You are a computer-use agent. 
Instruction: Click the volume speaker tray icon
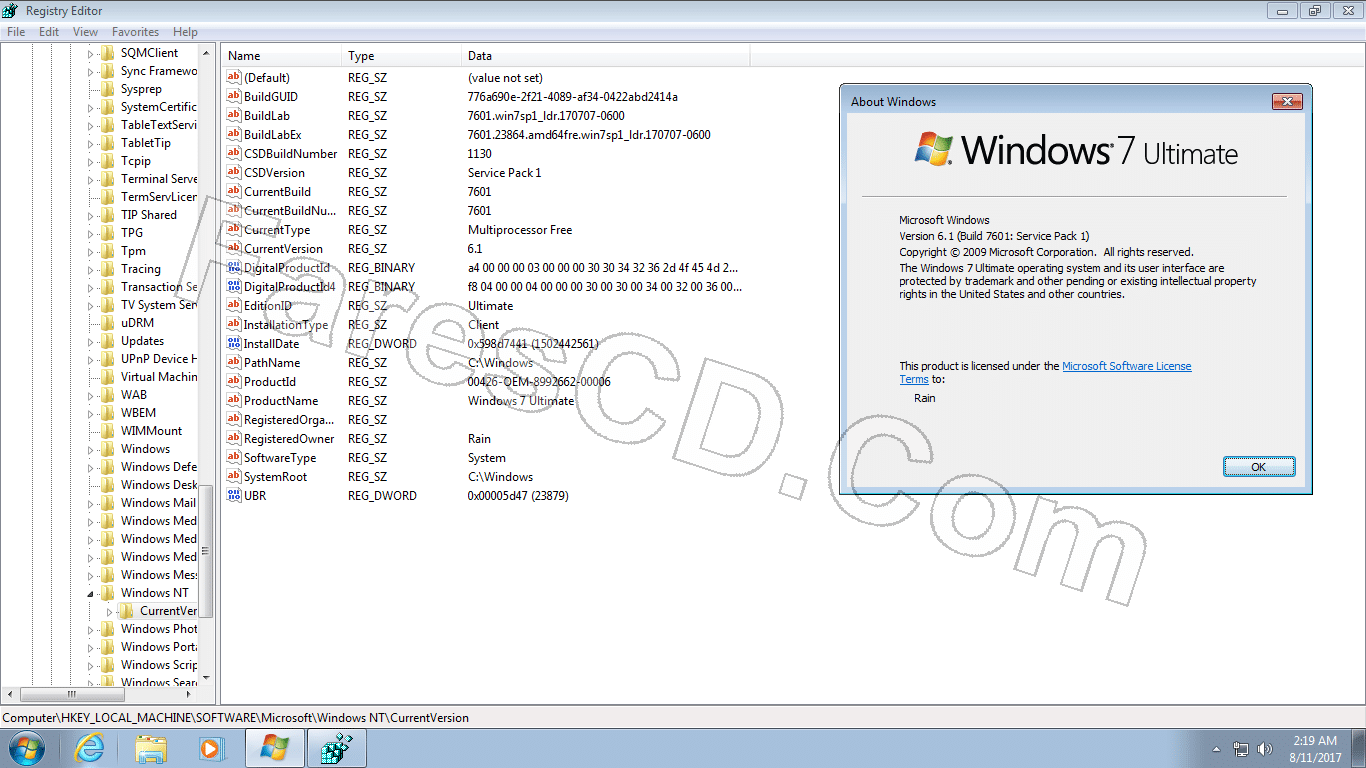click(x=1265, y=749)
